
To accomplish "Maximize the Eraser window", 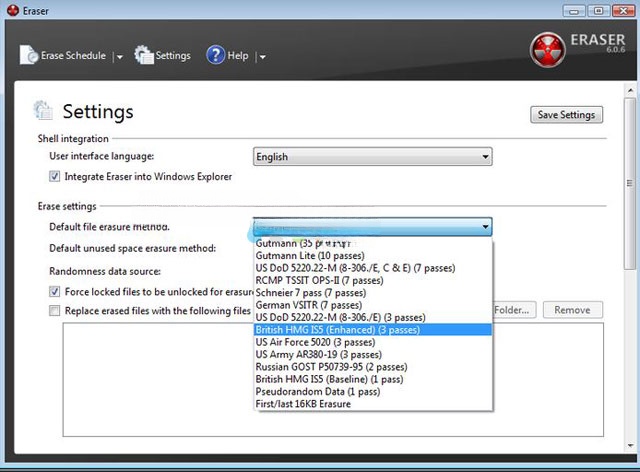I will pyautogui.click(x=598, y=11).
